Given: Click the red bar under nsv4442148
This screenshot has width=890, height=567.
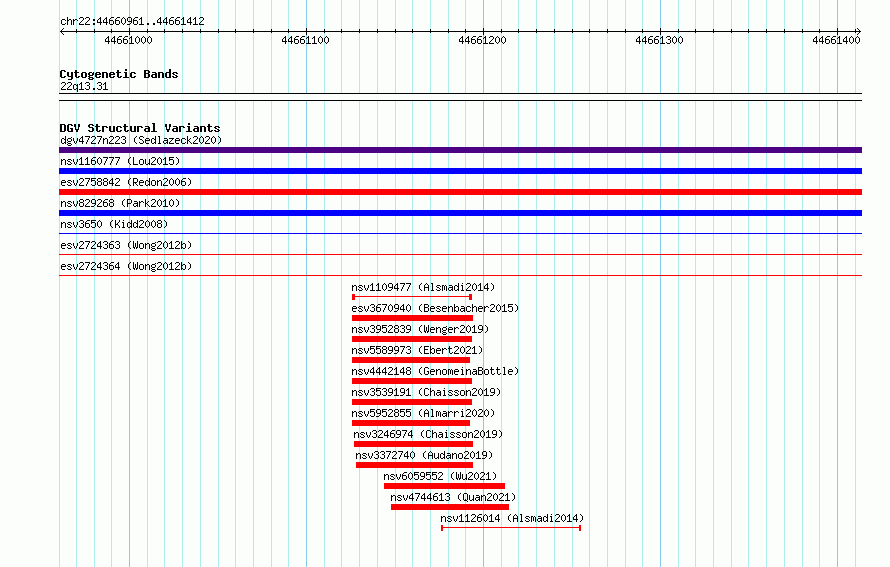Looking at the screenshot, I should (412, 381).
